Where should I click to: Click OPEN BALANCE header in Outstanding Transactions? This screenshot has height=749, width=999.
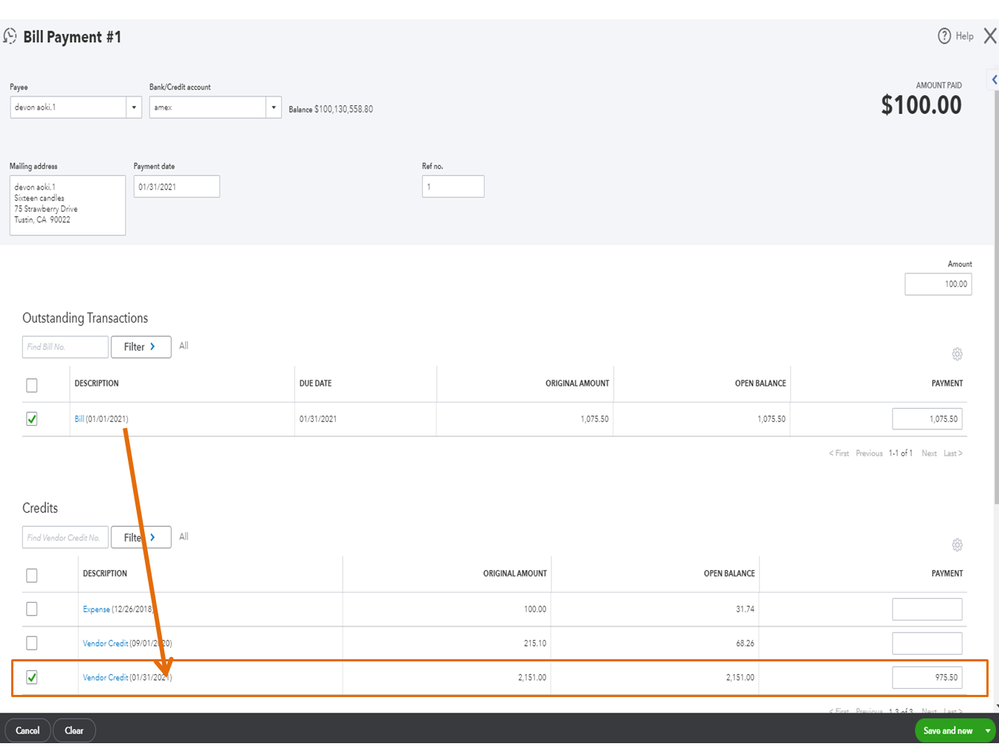pos(760,383)
